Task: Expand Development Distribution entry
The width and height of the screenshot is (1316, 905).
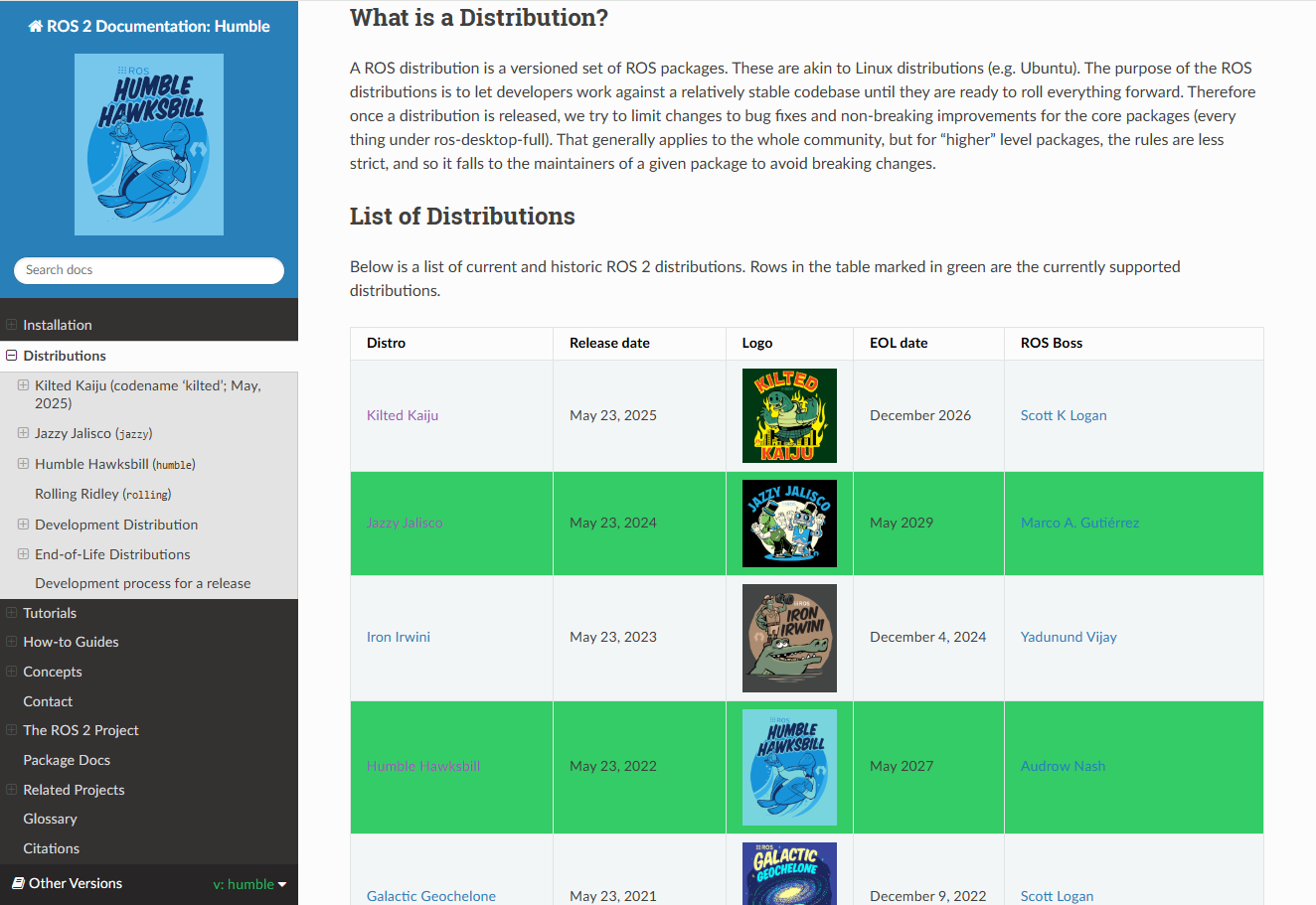Action: pos(23,525)
